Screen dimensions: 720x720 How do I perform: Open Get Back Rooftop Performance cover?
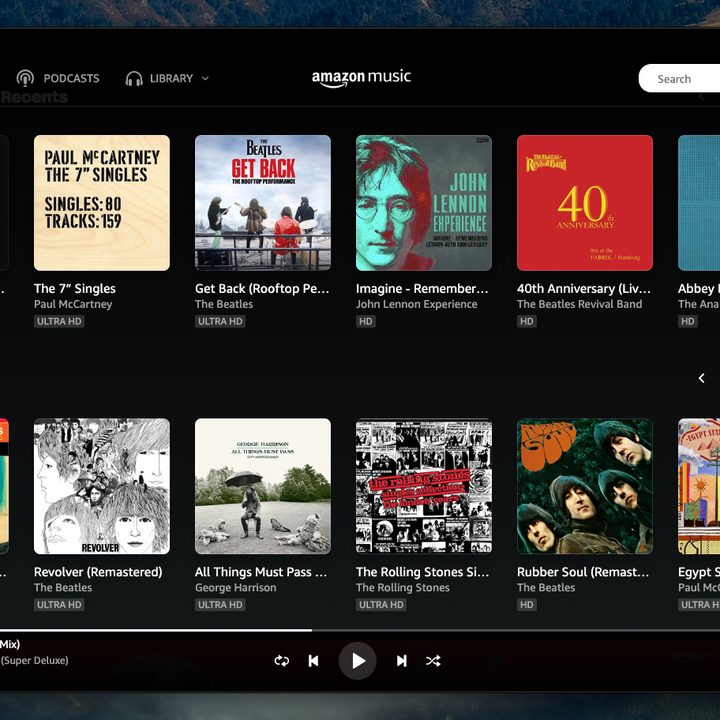tap(263, 203)
